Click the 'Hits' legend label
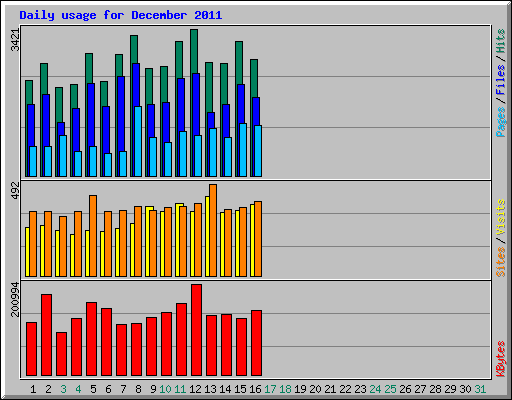The image size is (512, 400). (x=501, y=41)
